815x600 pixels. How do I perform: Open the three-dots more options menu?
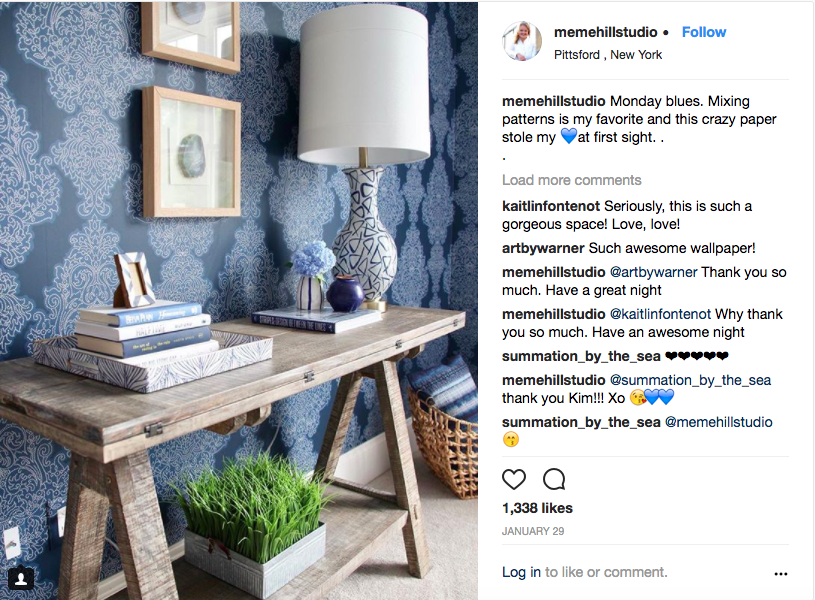pos(781,574)
